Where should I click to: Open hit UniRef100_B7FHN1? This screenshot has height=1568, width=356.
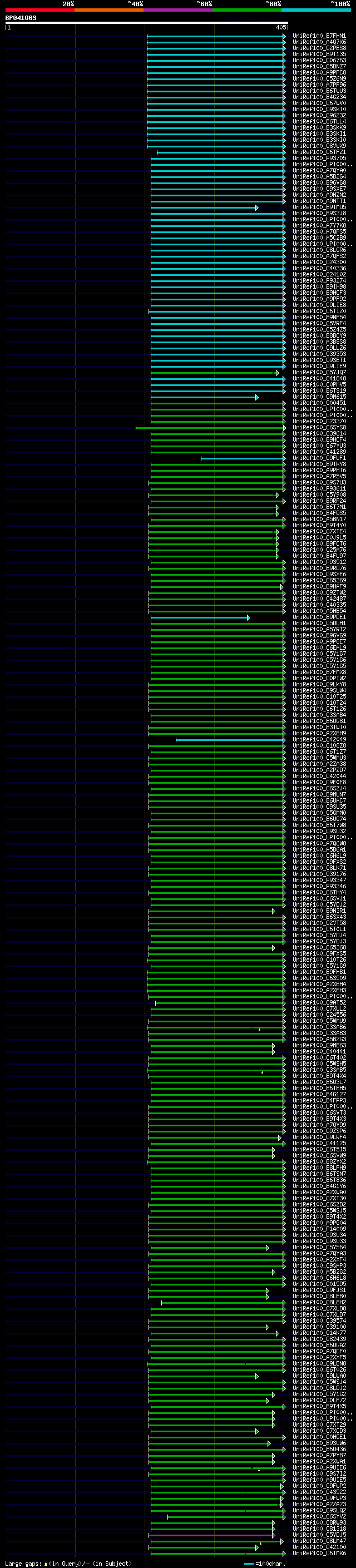(x=319, y=36)
